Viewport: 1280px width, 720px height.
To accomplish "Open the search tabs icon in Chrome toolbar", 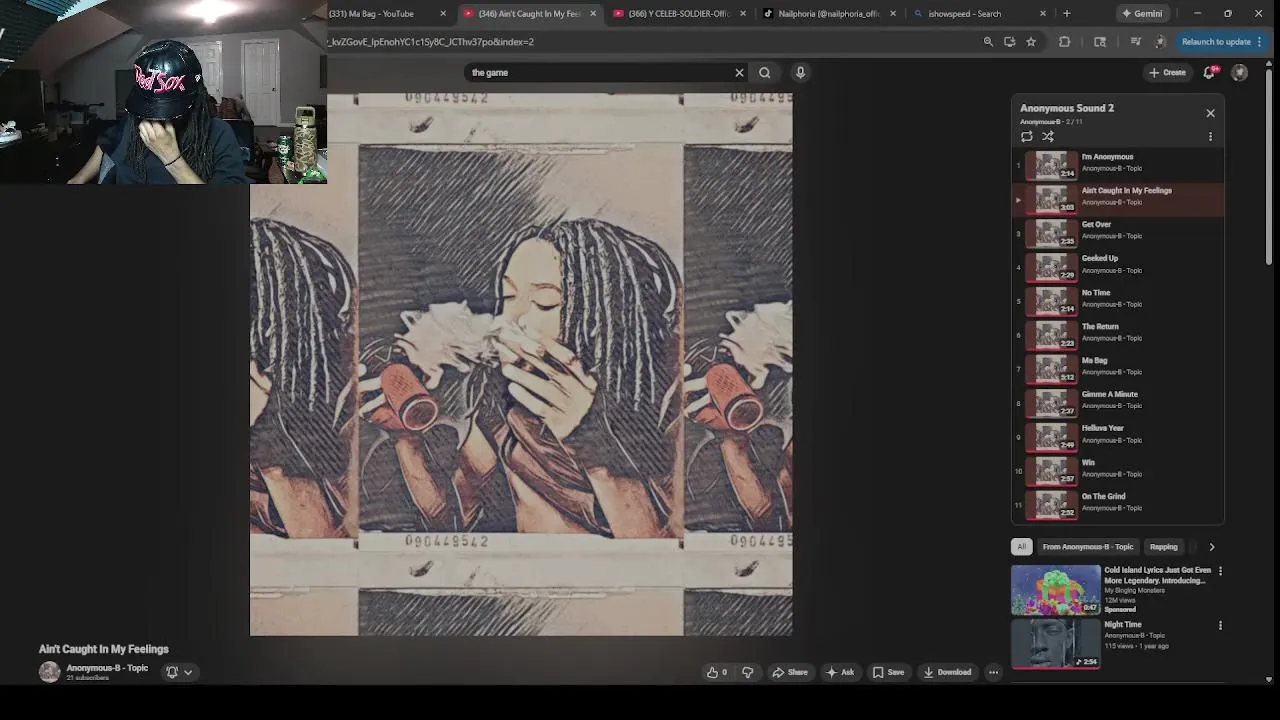I will point(1100,42).
